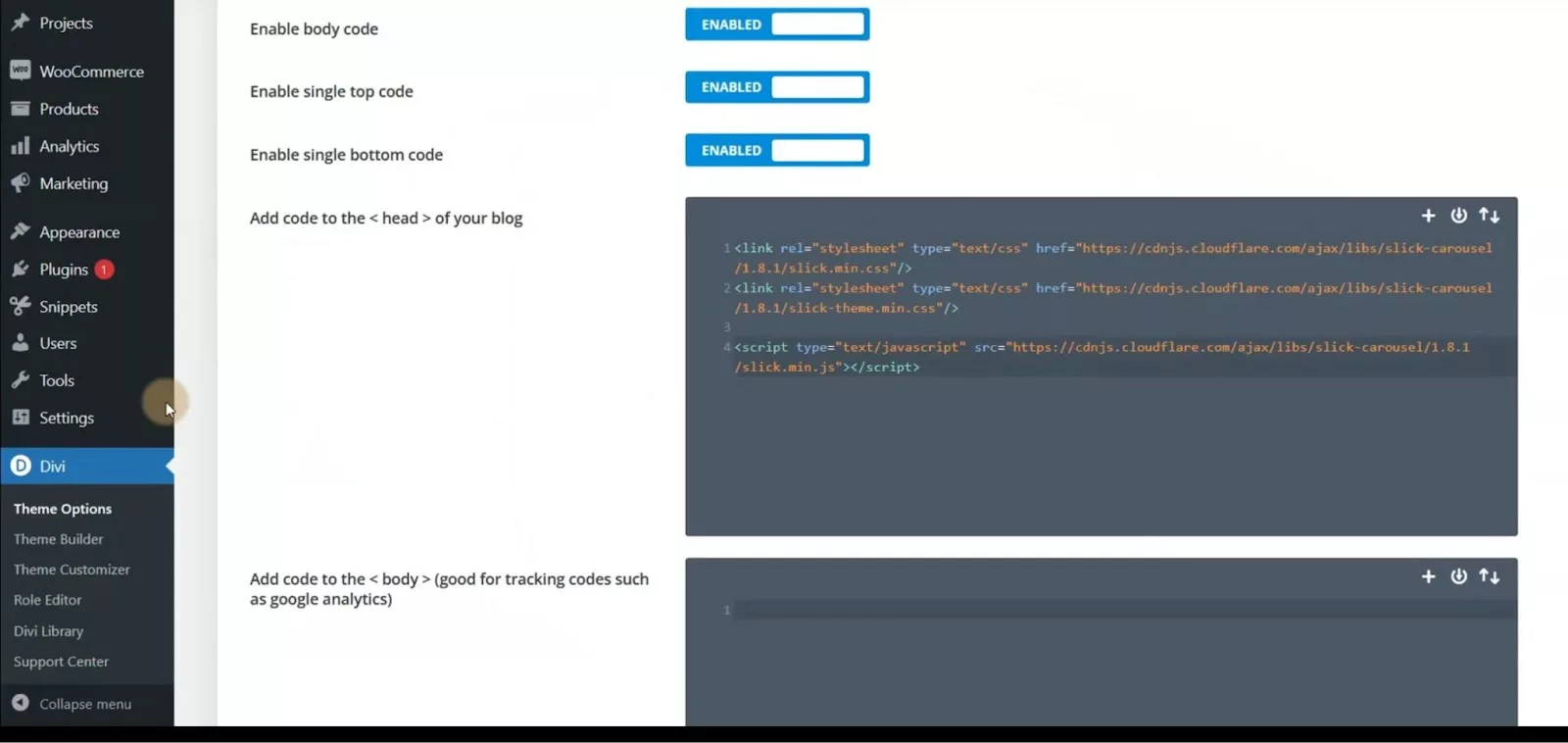Go to Theme Options submenu item
Screen dimensions: 1568x743
coord(63,509)
